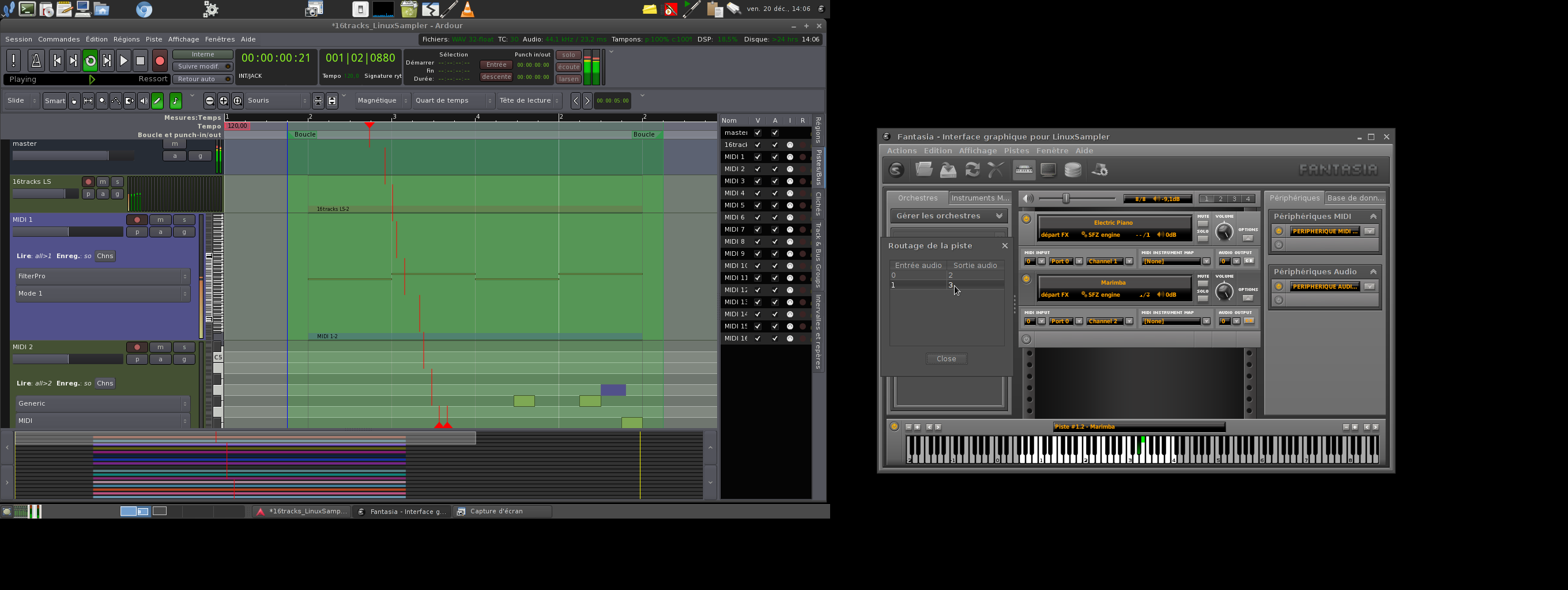Toggle the metronome click in Ardour
Image resolution: width=1568 pixels, height=590 pixels.
(x=36, y=61)
